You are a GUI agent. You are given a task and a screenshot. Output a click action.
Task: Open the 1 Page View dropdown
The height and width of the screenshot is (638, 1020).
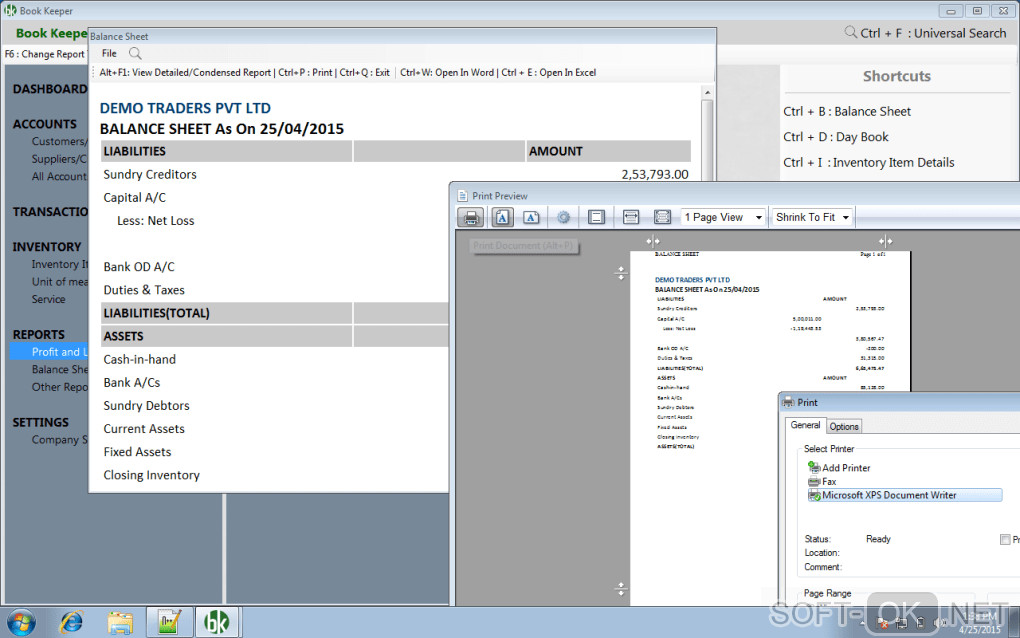pyautogui.click(x=723, y=217)
